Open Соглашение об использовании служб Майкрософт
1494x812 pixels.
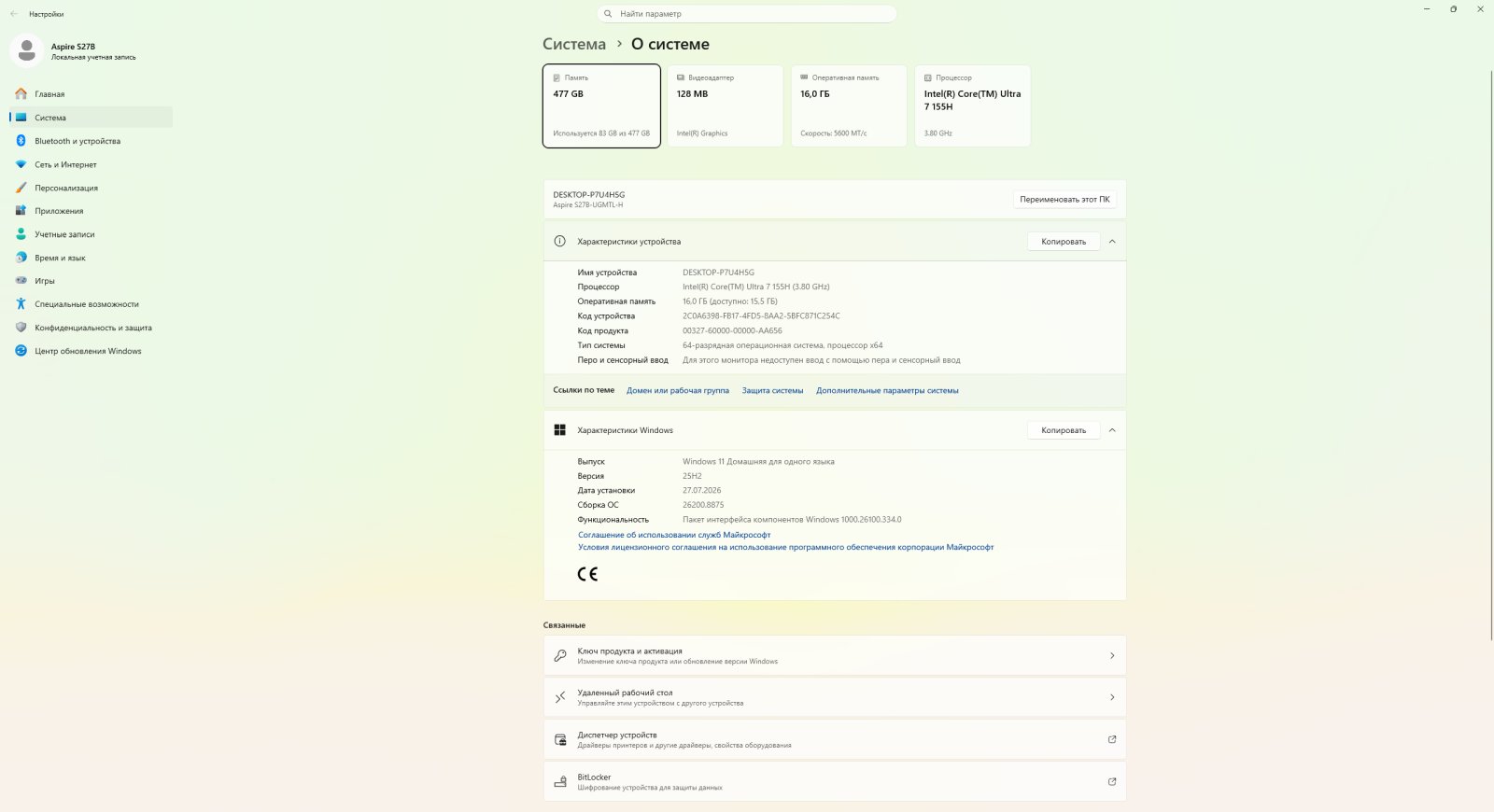click(674, 535)
